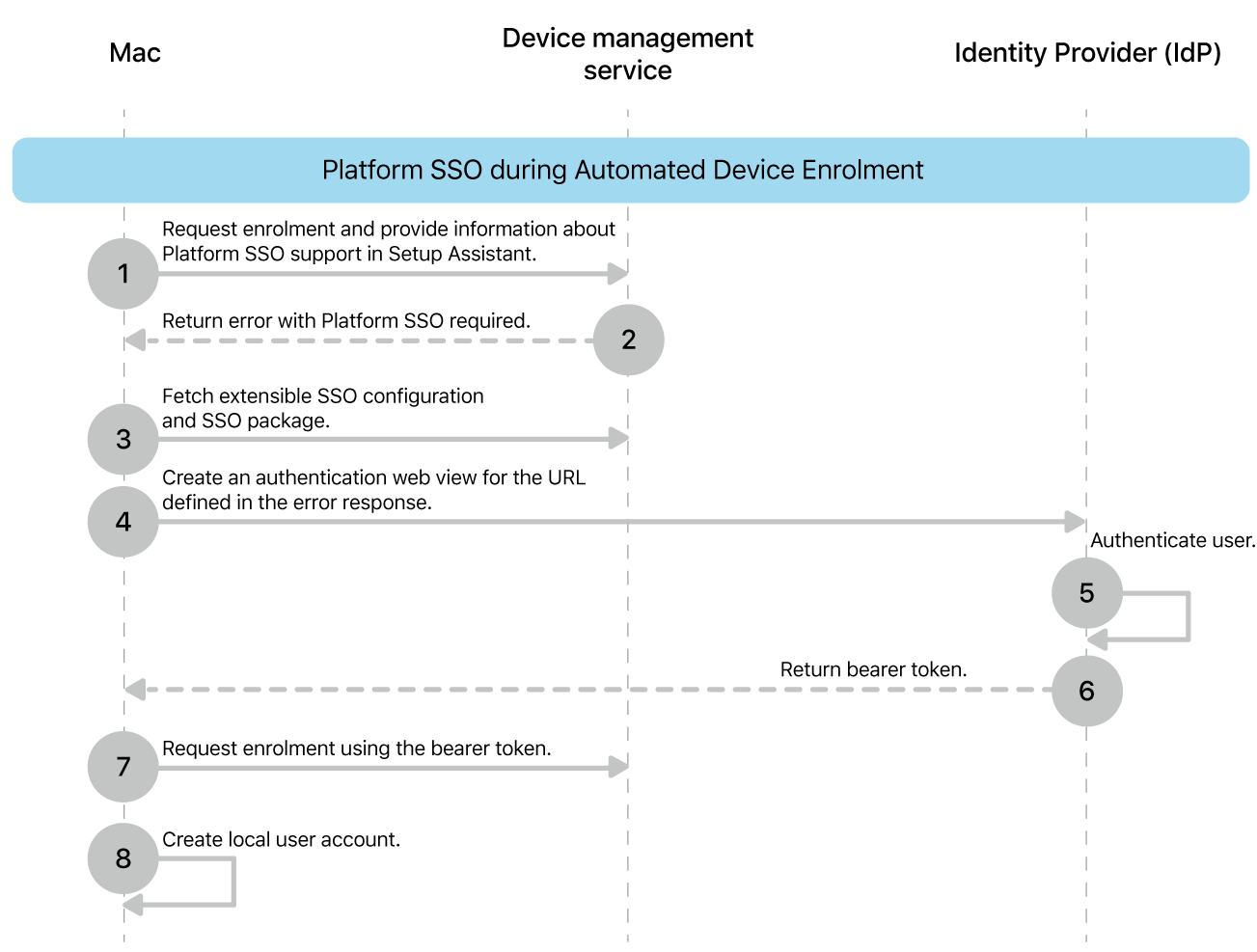Select the Identity Provider (IdP) header

1087,53
